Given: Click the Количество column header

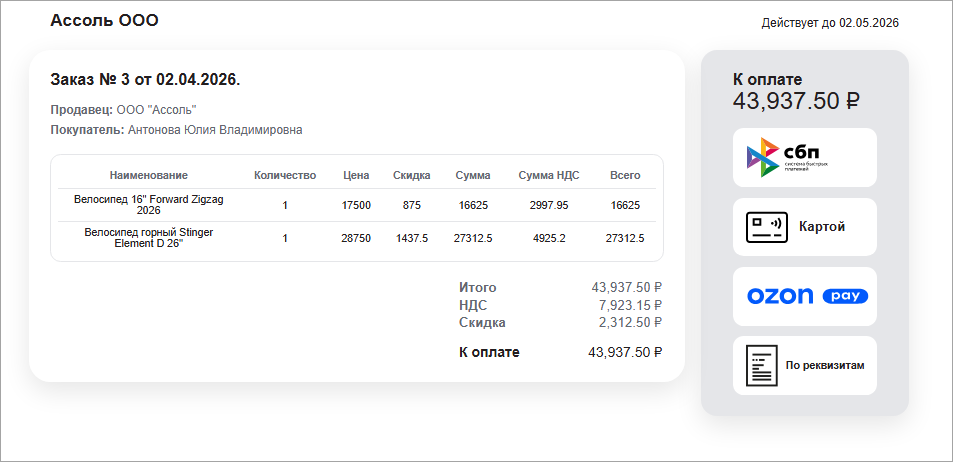Looking at the screenshot, I should pos(285,175).
